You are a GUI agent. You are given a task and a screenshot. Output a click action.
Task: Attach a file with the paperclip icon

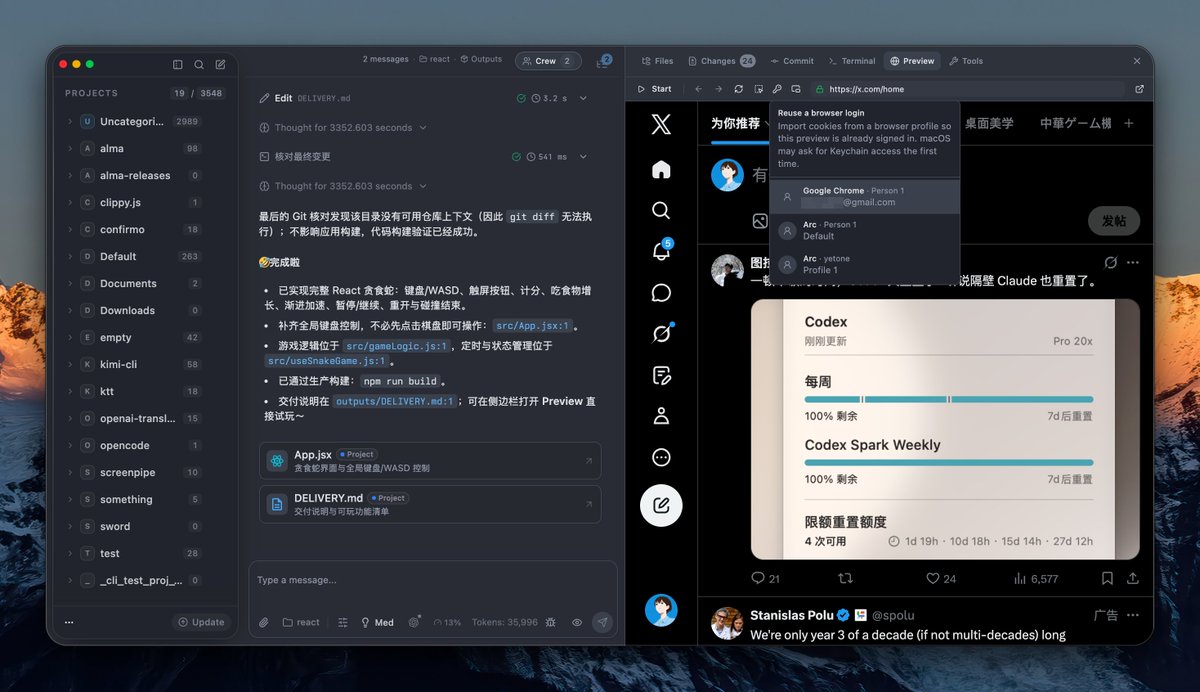click(264, 622)
